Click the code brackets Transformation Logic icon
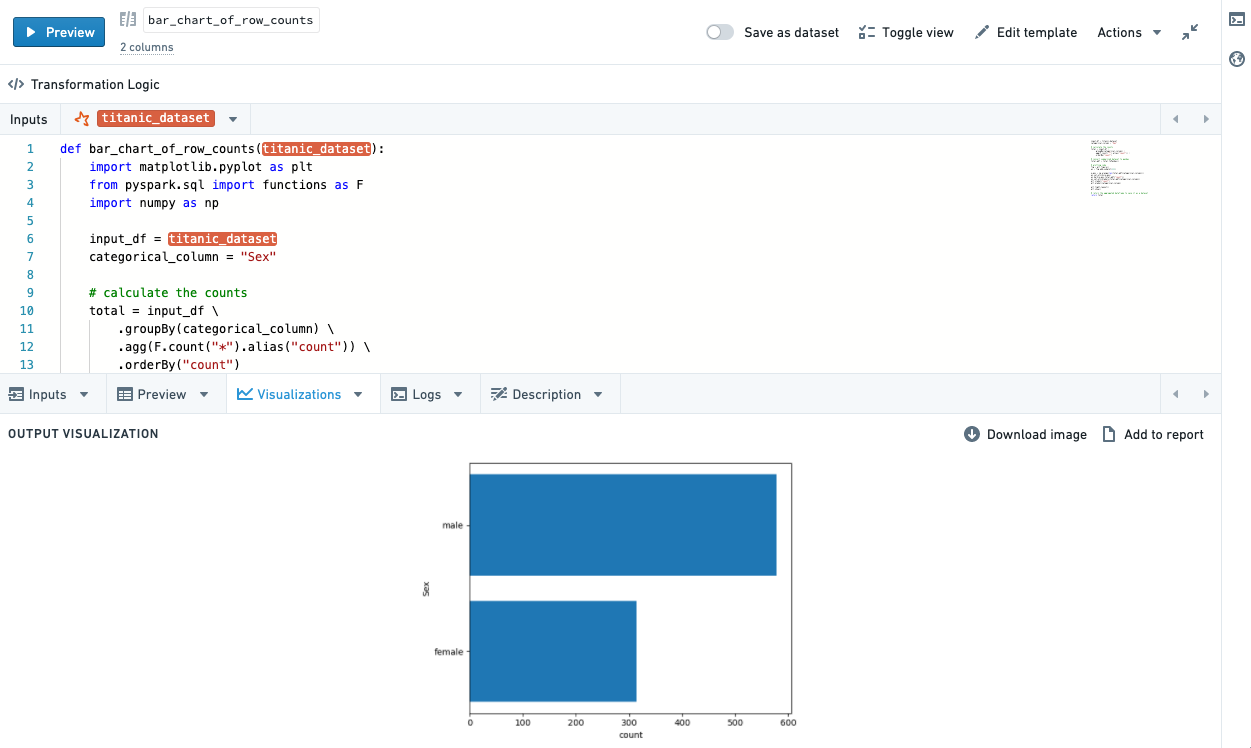1251x748 pixels. (16, 85)
